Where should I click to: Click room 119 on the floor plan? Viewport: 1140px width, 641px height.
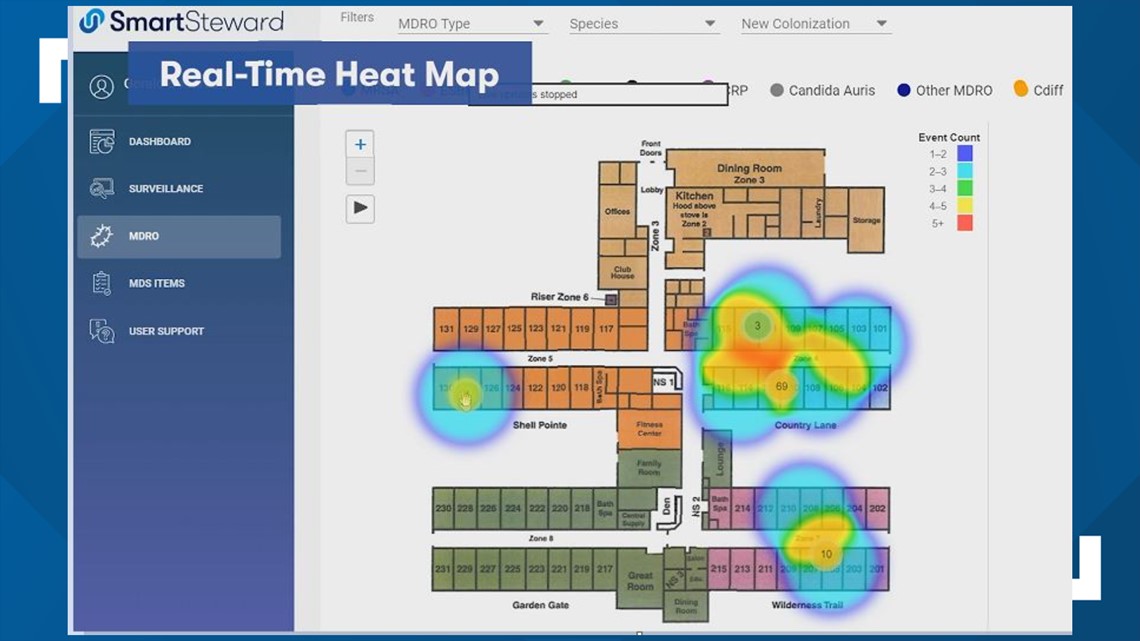click(x=582, y=328)
